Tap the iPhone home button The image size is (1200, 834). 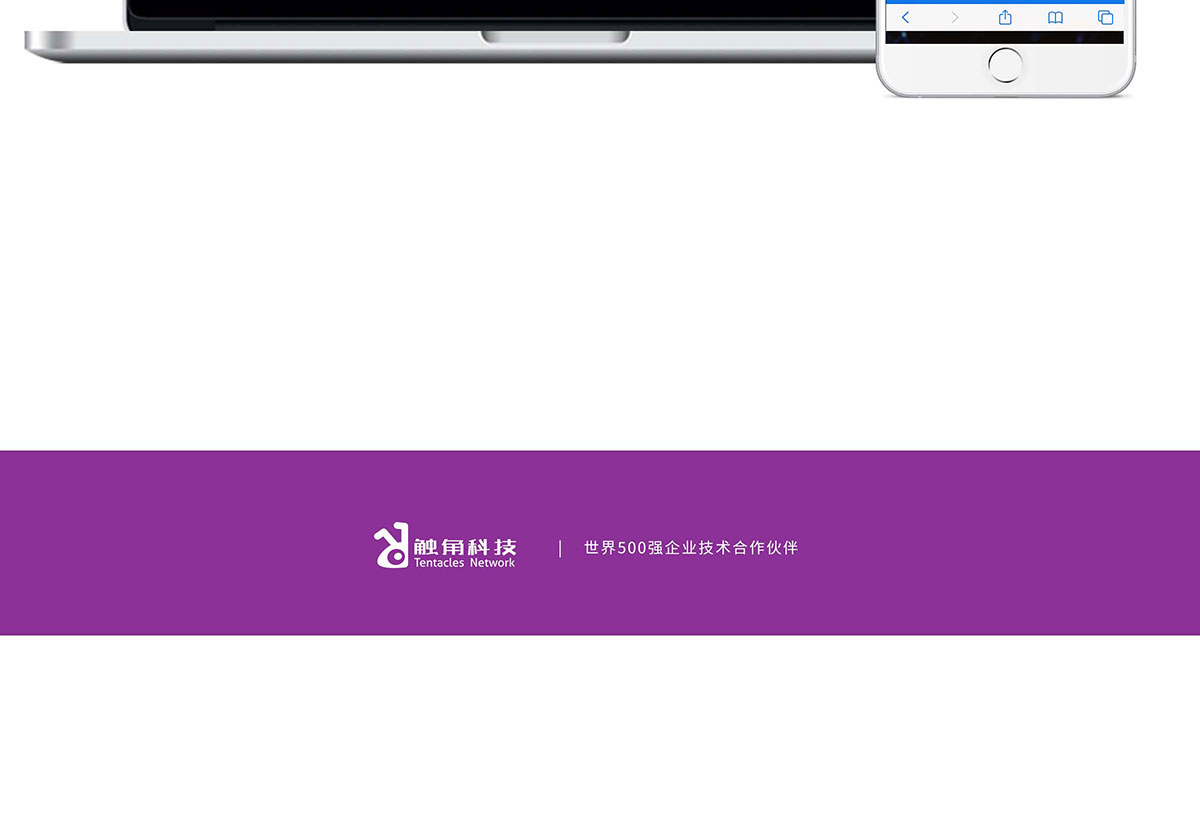click(x=1005, y=65)
